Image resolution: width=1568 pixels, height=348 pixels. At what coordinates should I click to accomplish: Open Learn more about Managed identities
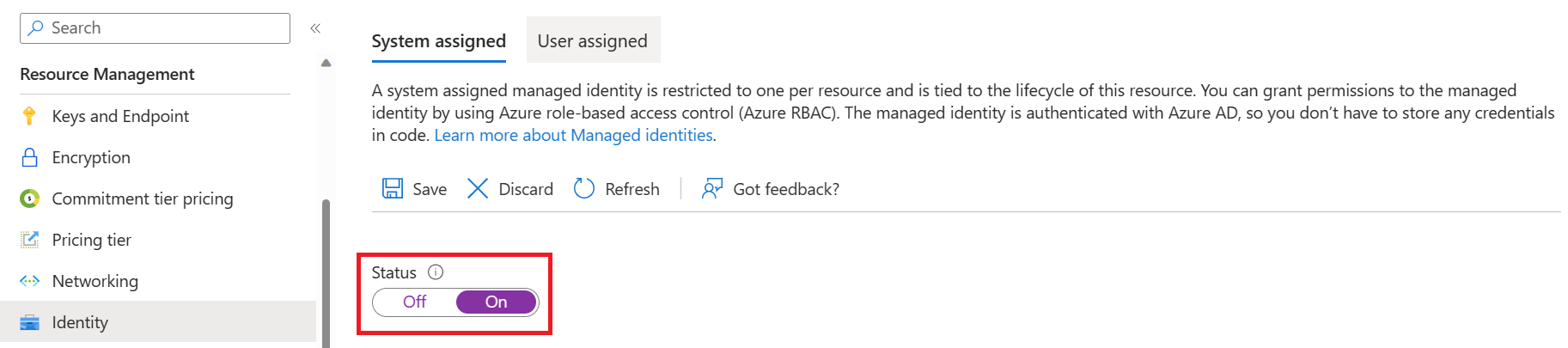click(573, 135)
